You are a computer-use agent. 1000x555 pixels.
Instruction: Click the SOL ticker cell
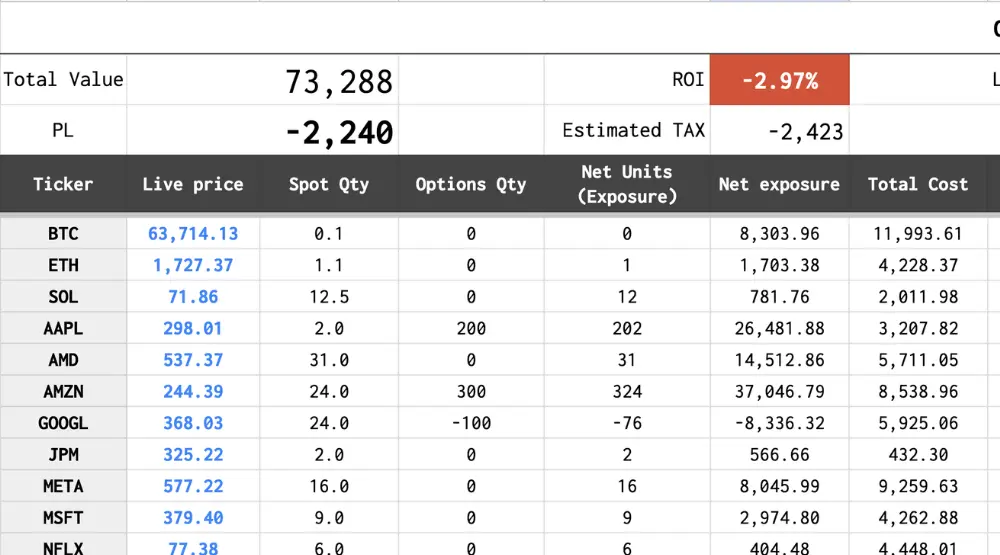tap(63, 297)
